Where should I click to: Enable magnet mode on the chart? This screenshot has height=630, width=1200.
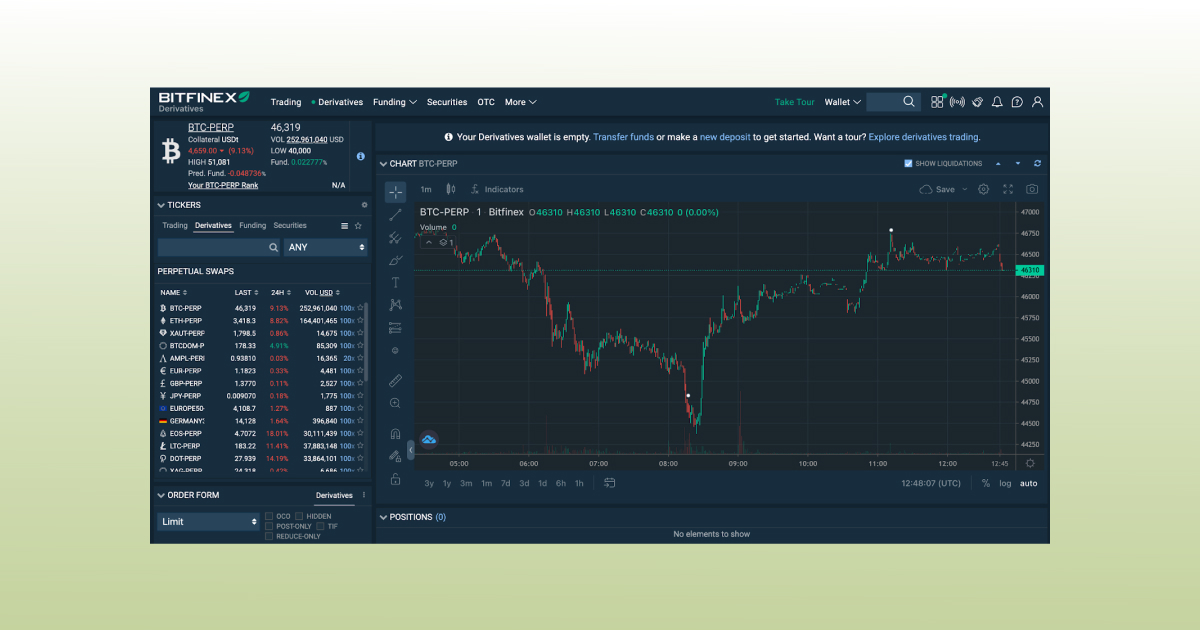[395, 431]
